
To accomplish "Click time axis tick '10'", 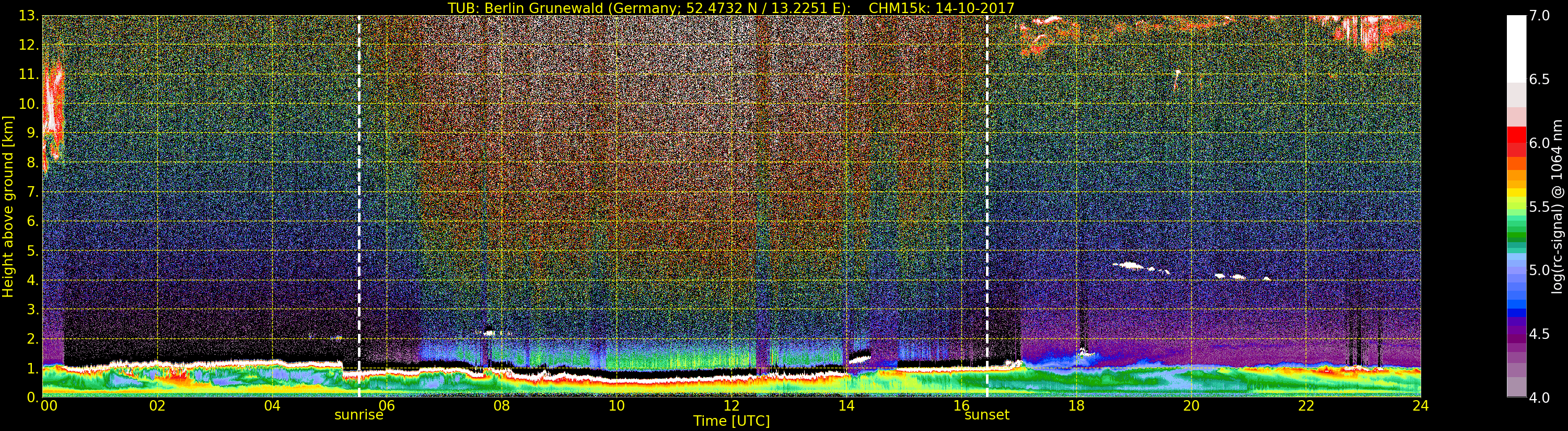I will point(617,405).
